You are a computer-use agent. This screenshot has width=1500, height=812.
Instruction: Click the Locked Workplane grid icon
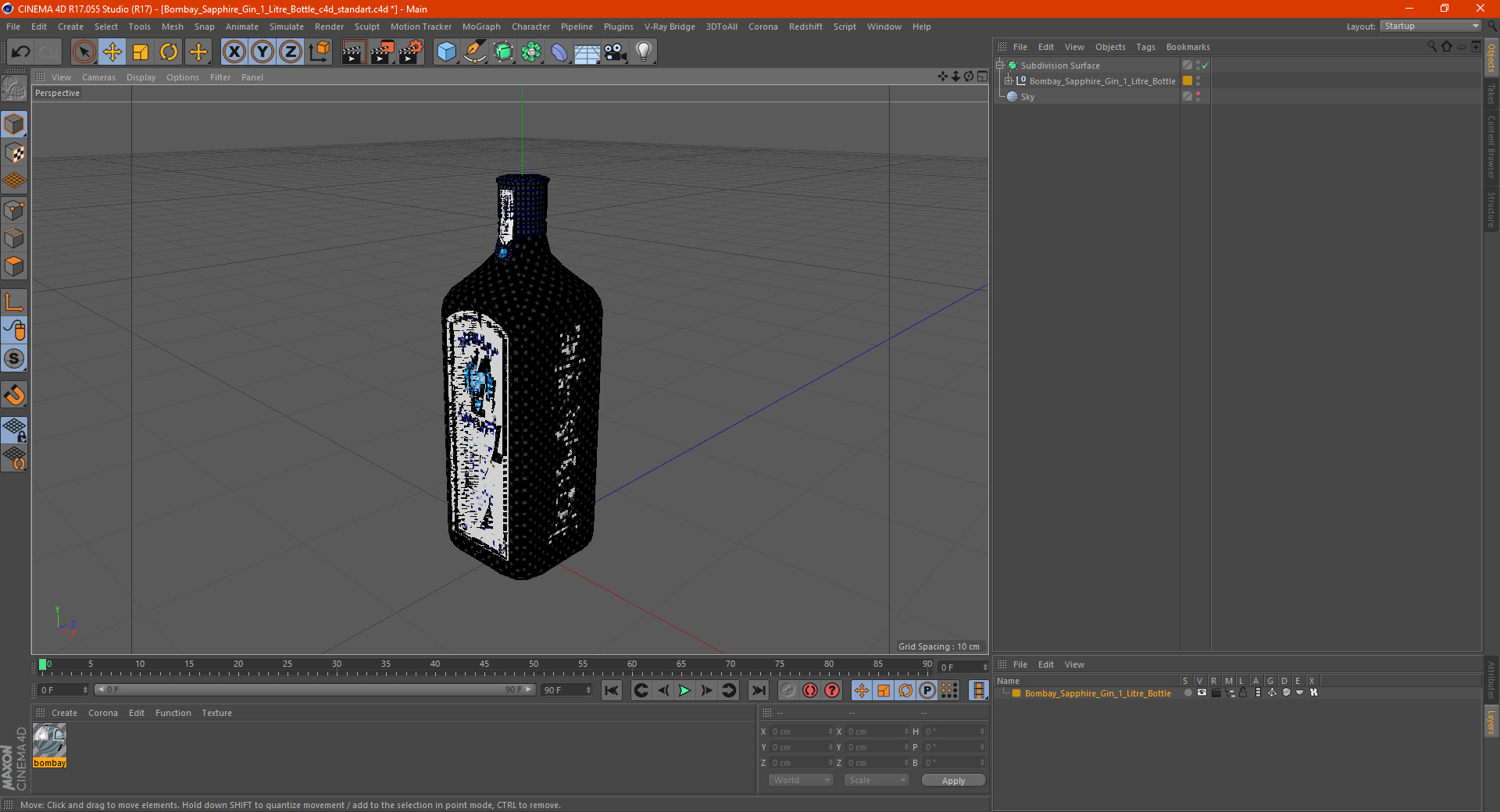click(x=14, y=429)
